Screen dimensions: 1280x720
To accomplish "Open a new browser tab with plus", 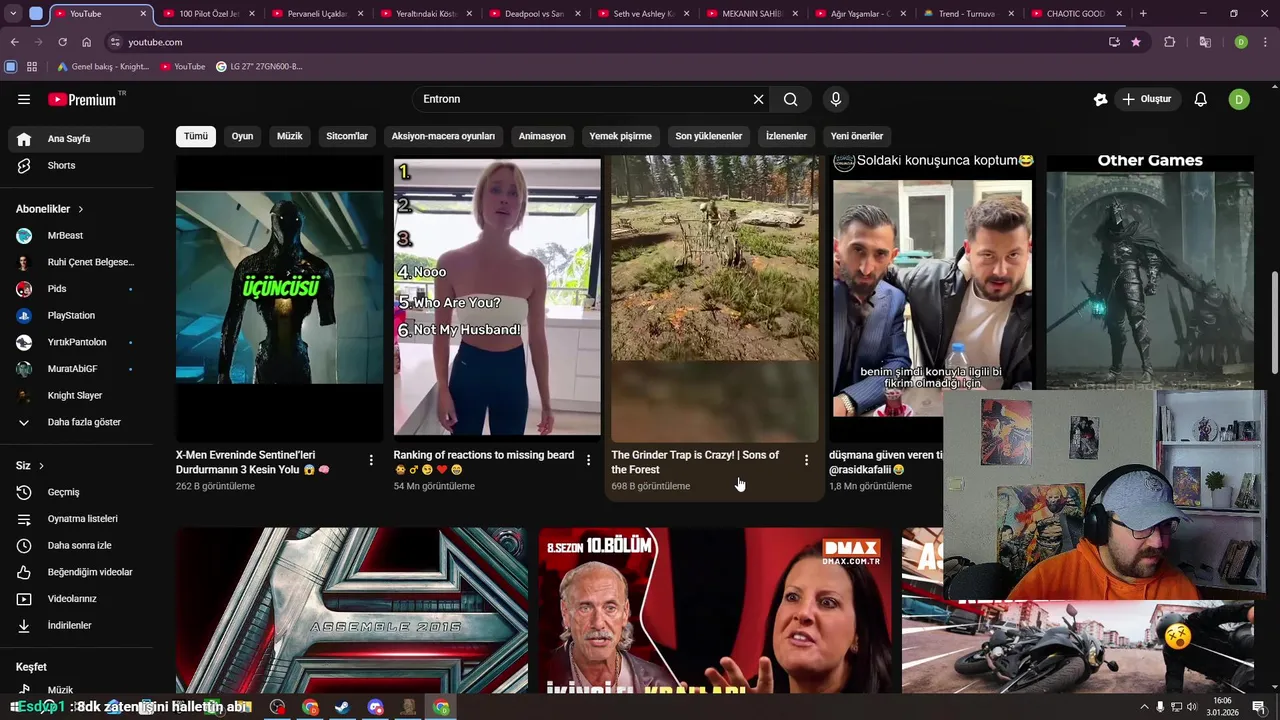I will click(x=1143, y=14).
